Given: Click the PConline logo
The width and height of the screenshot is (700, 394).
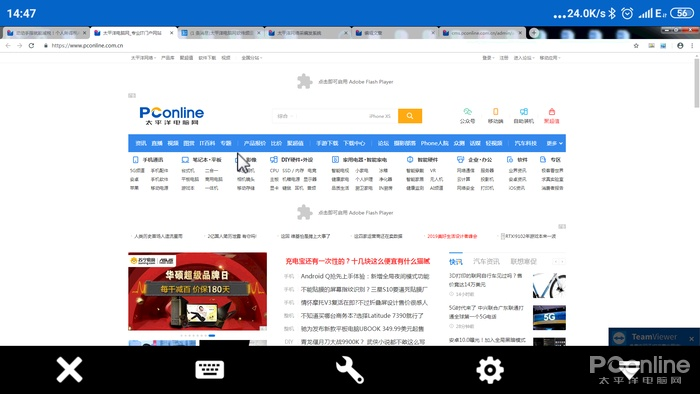Looking at the screenshot, I should tap(171, 116).
